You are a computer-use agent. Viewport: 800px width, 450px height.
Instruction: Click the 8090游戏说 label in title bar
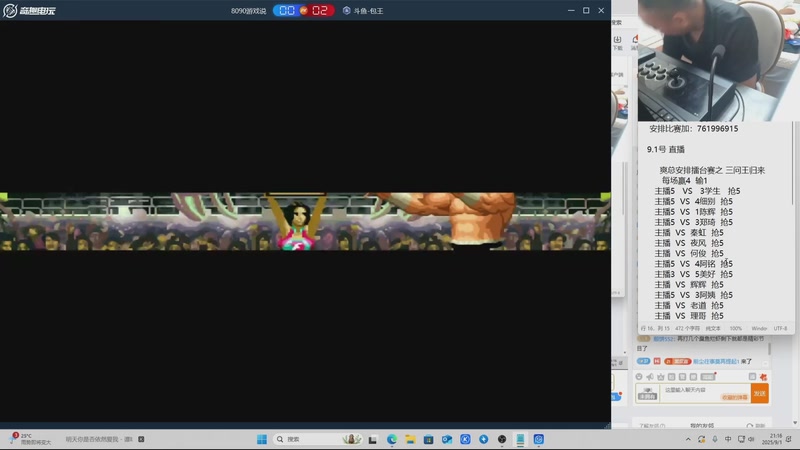[x=248, y=11]
